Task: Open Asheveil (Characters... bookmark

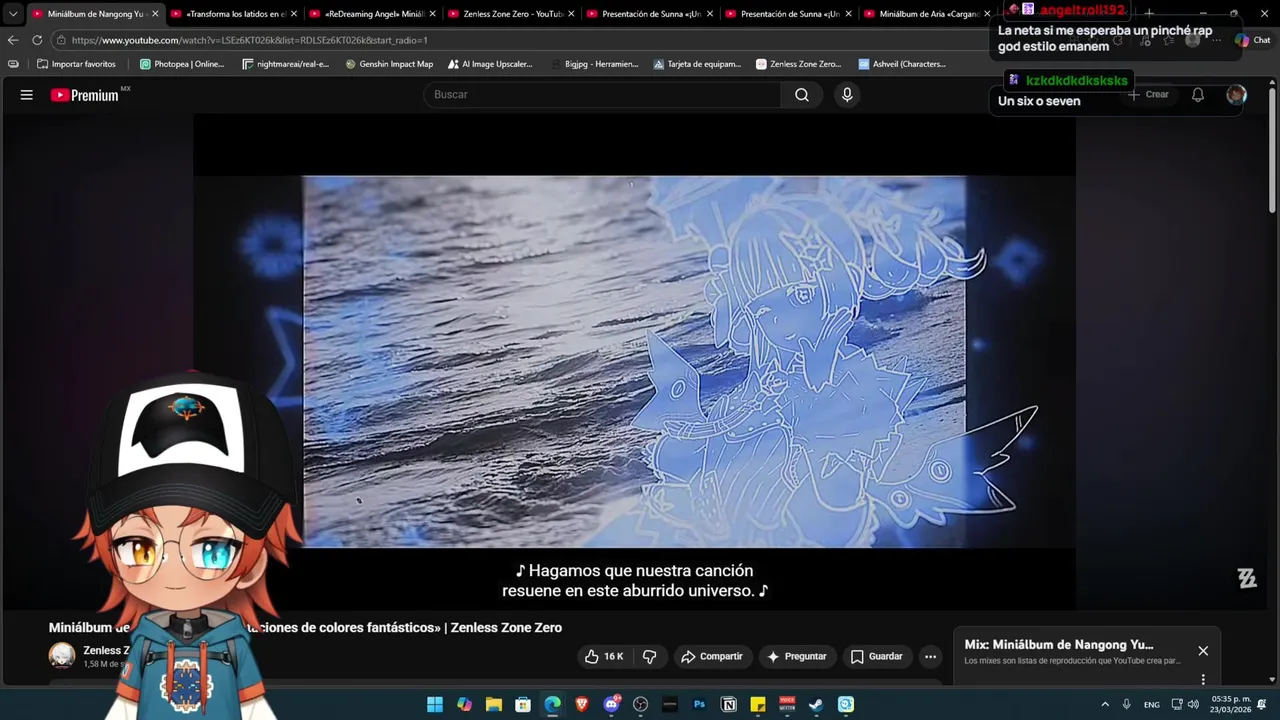Action: click(x=902, y=64)
